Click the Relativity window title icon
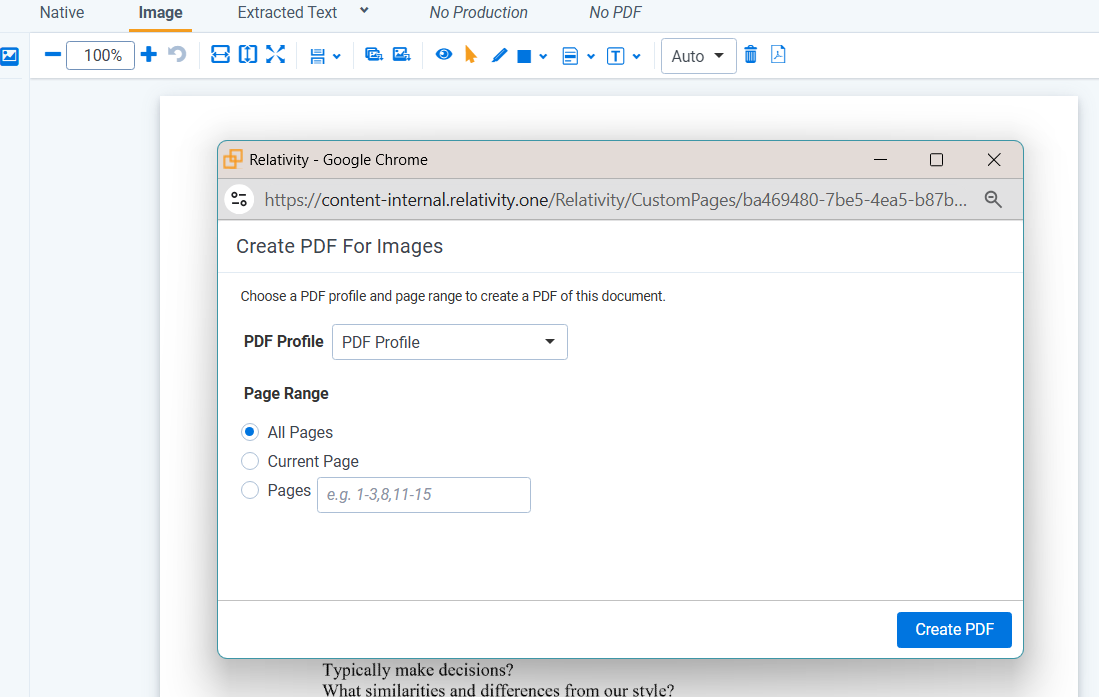 click(233, 159)
